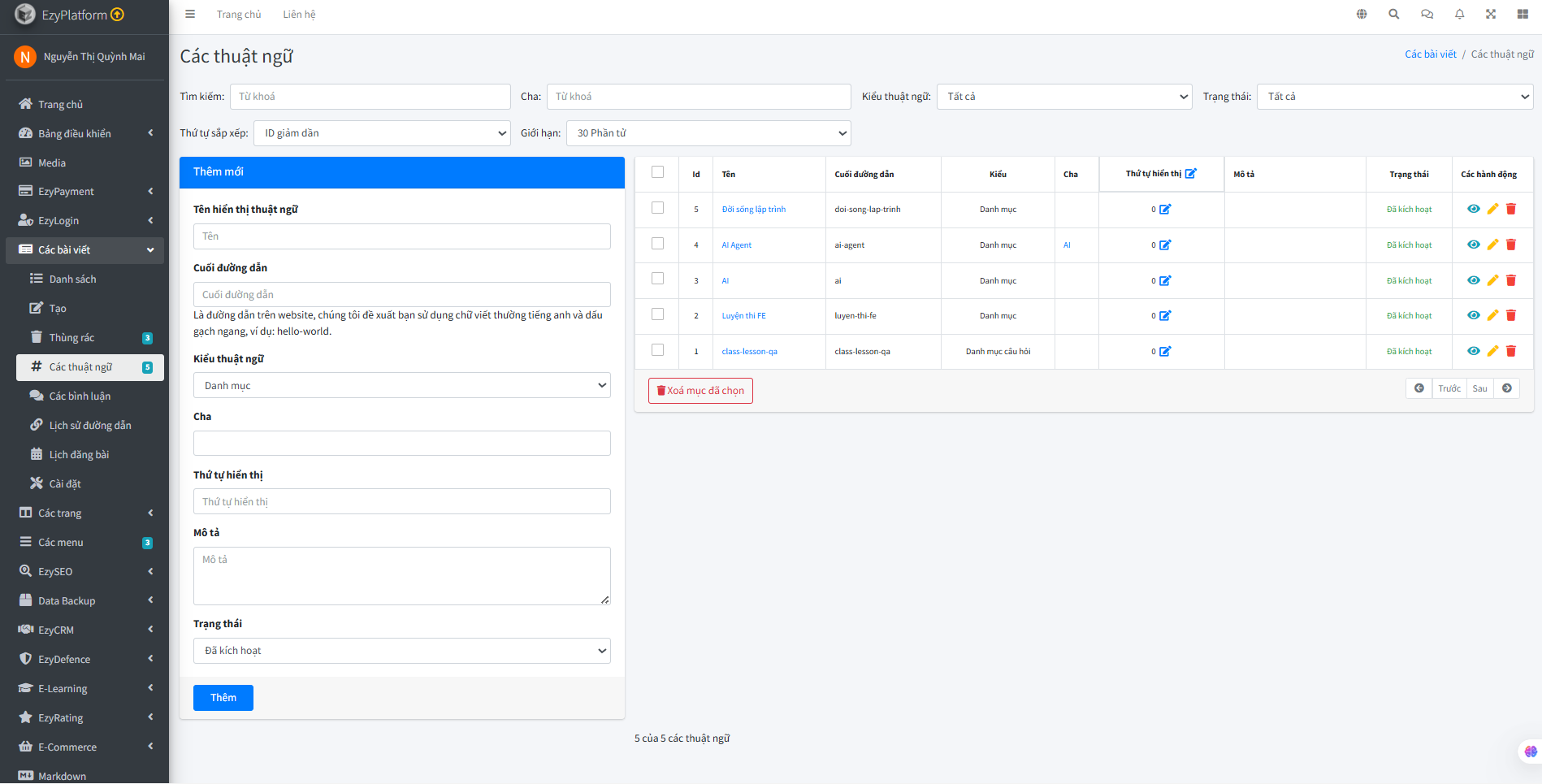
Task: Open Danh sách in the sidebar
Action: (72, 279)
